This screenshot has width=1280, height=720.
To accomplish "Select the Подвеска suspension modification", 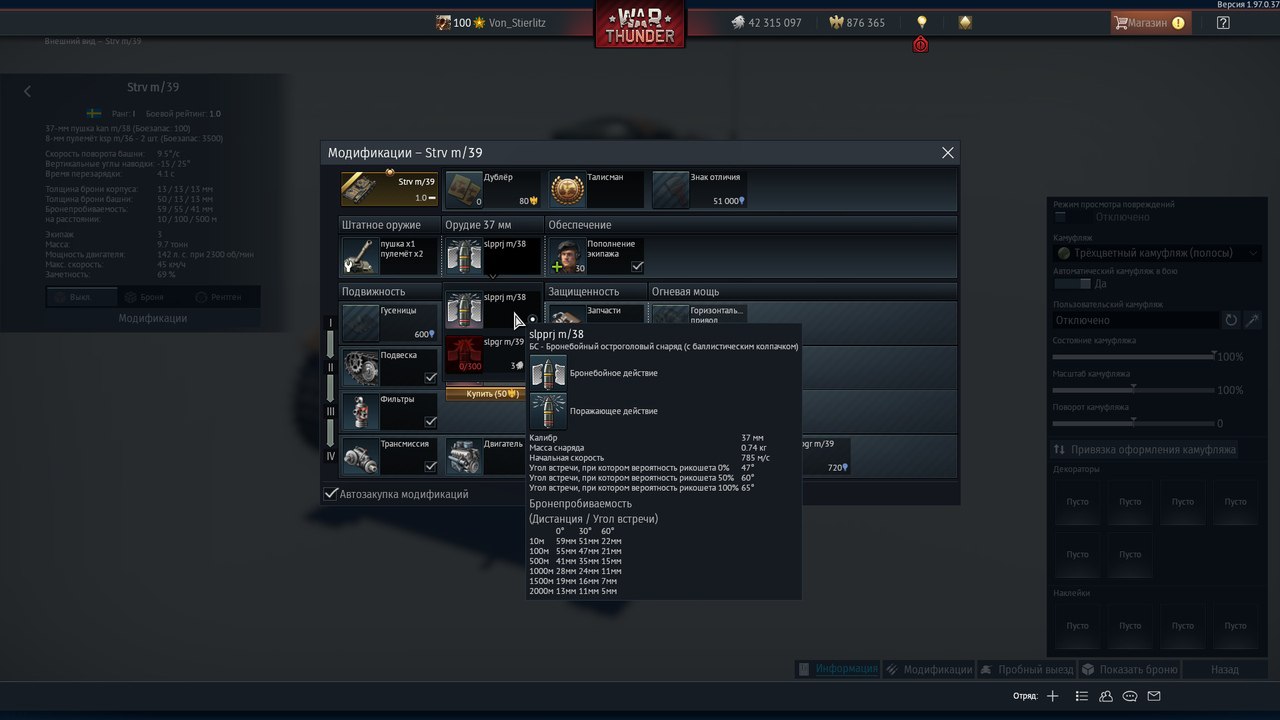I will tap(390, 367).
